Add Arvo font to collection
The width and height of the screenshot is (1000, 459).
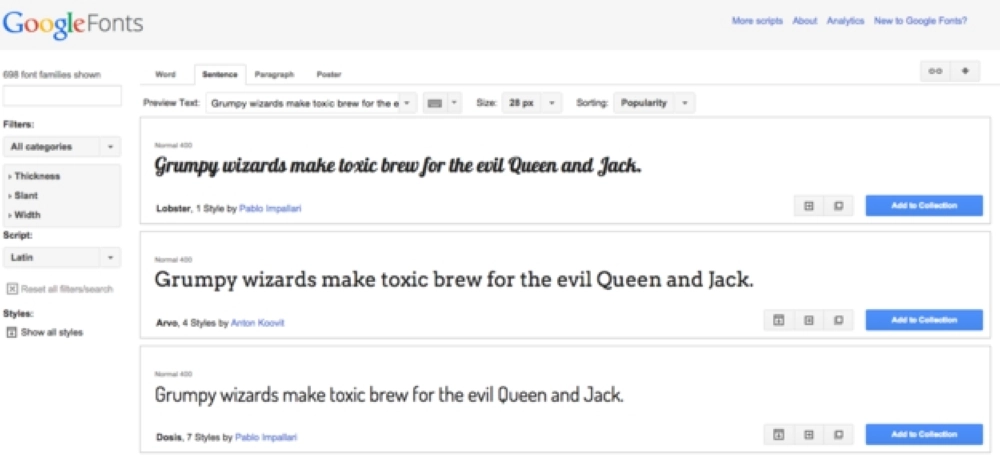point(924,320)
